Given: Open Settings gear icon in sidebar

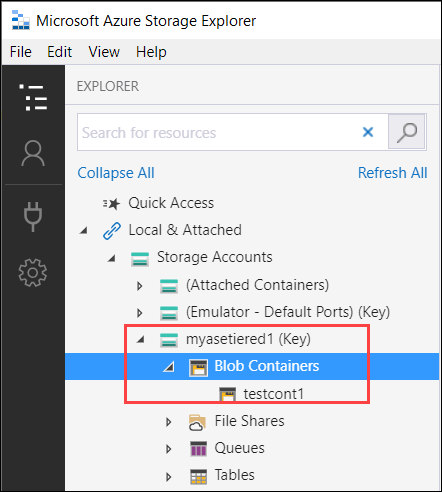Looking at the screenshot, I should [33, 273].
